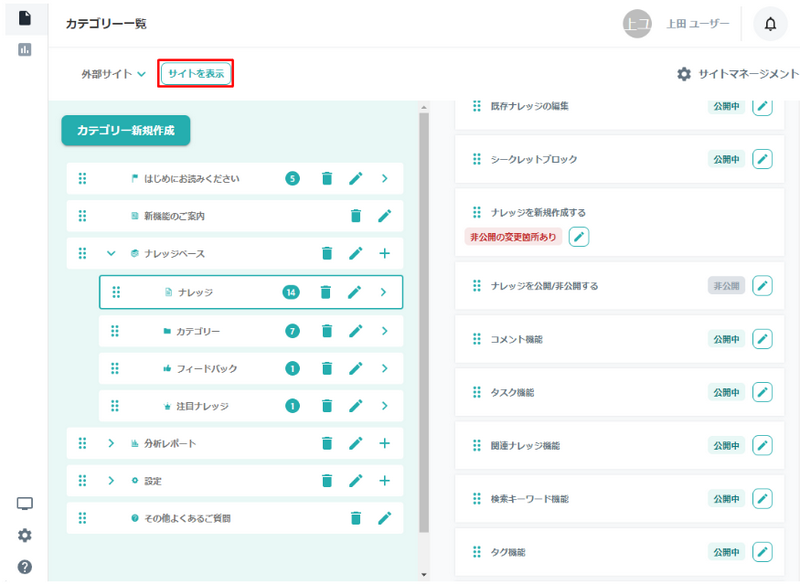Open the フィードバック subcategory arrow

(x=385, y=368)
